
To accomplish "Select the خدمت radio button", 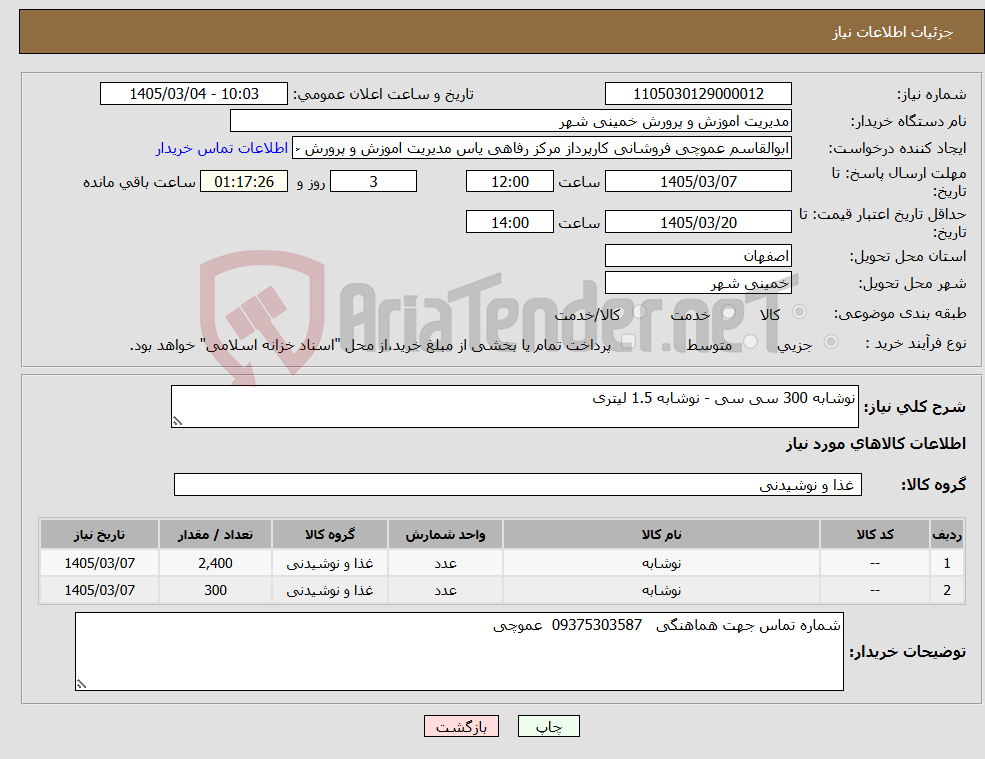I will pyautogui.click(x=728, y=312).
